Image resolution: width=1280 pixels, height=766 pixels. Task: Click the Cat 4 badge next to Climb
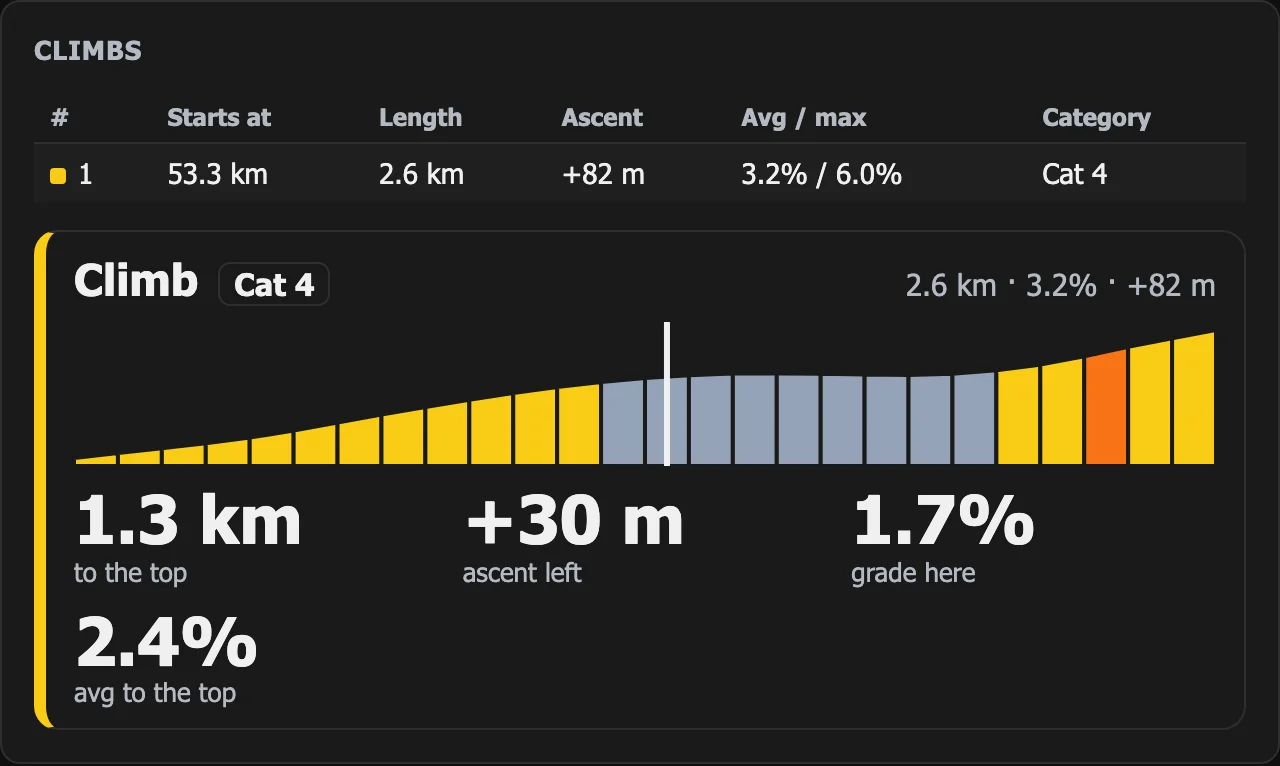click(274, 285)
